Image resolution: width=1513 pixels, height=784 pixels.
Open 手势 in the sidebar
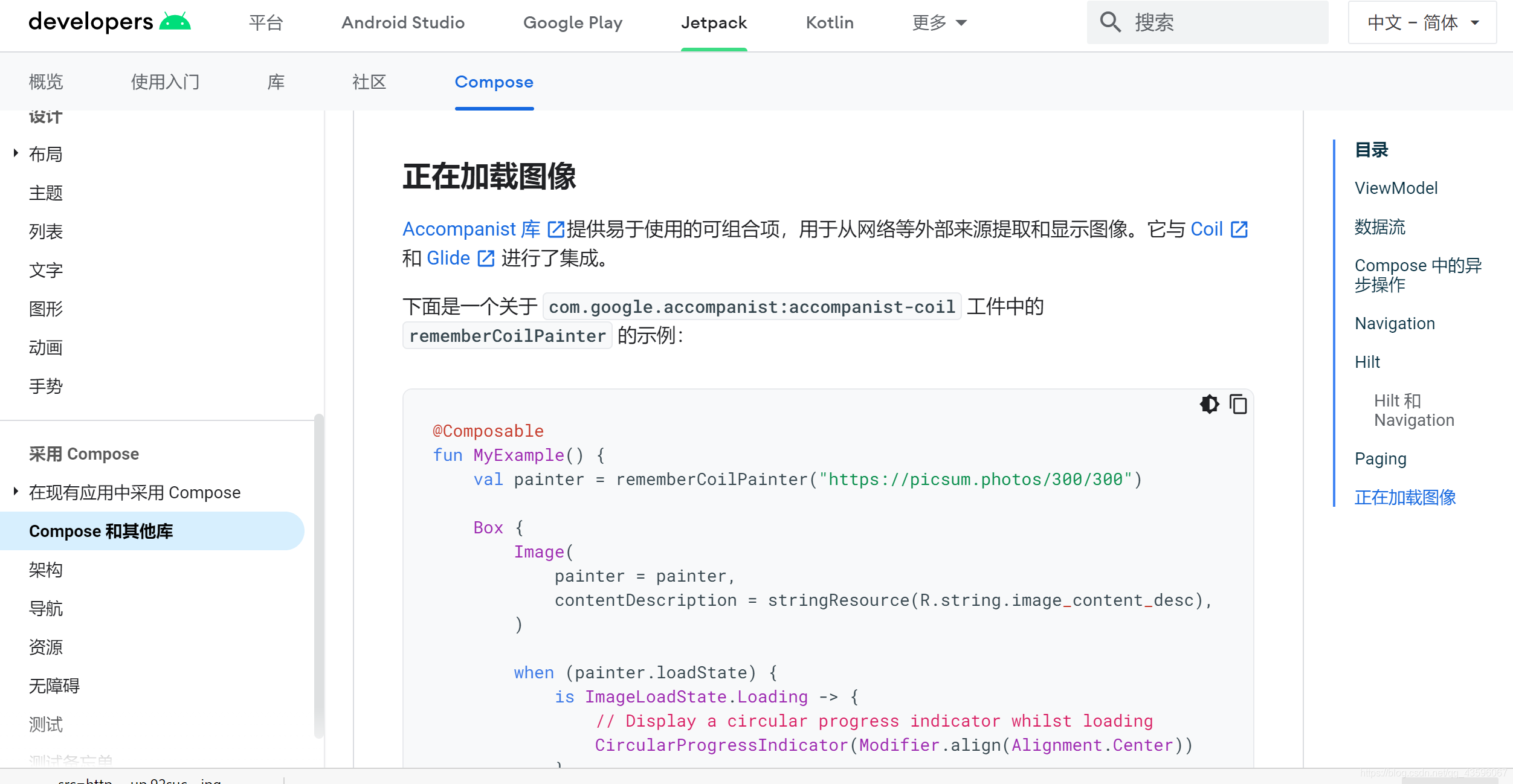[x=46, y=386]
